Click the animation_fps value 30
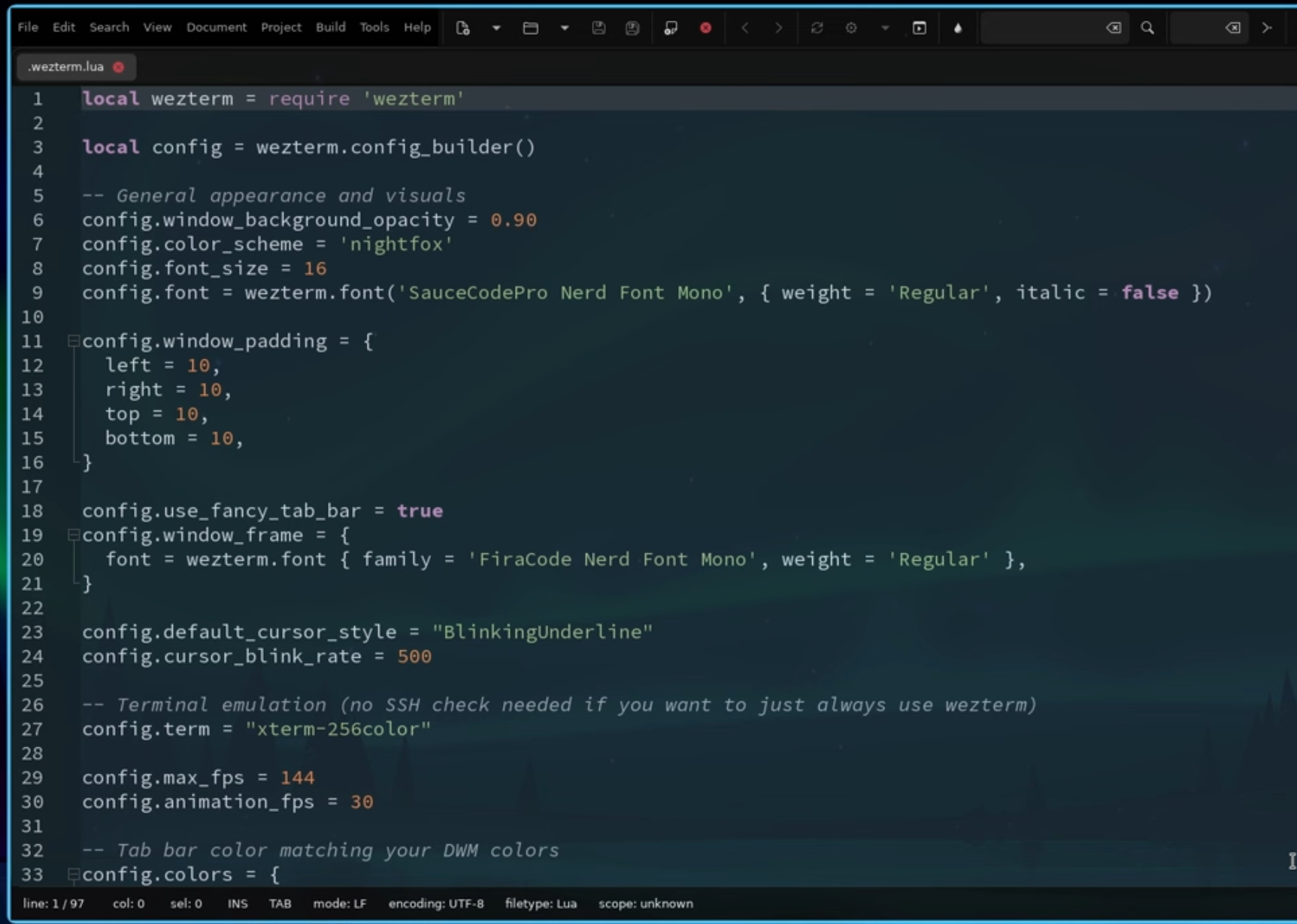Image resolution: width=1297 pixels, height=924 pixels. (362, 801)
